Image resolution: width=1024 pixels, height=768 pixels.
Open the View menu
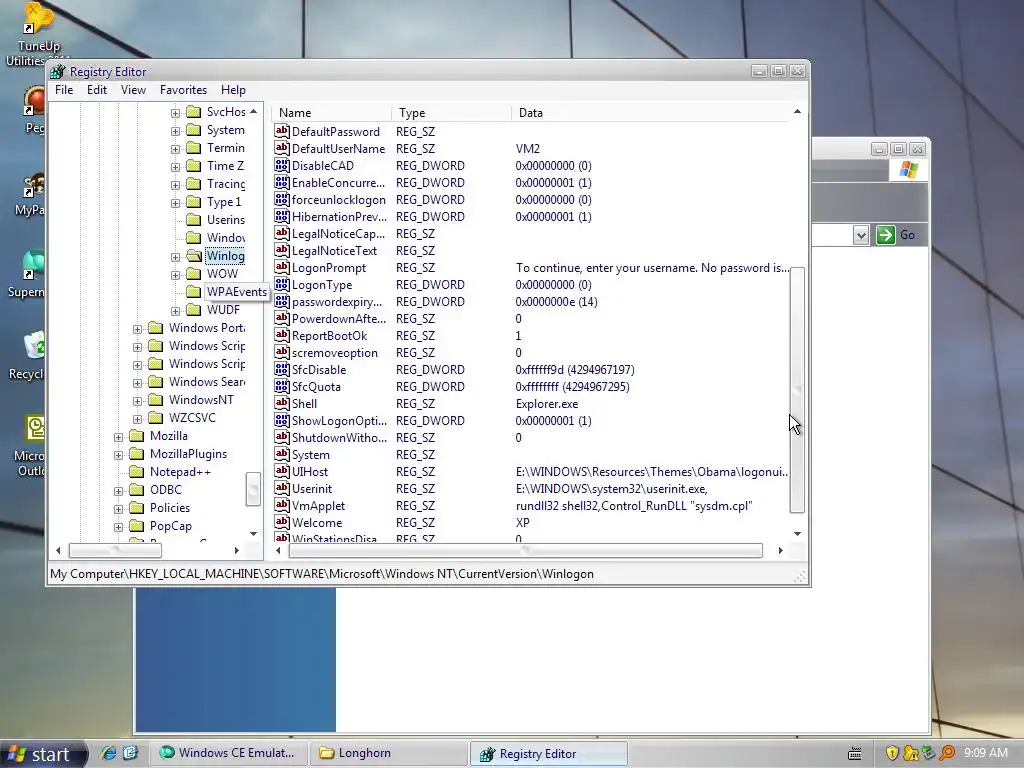click(x=133, y=90)
